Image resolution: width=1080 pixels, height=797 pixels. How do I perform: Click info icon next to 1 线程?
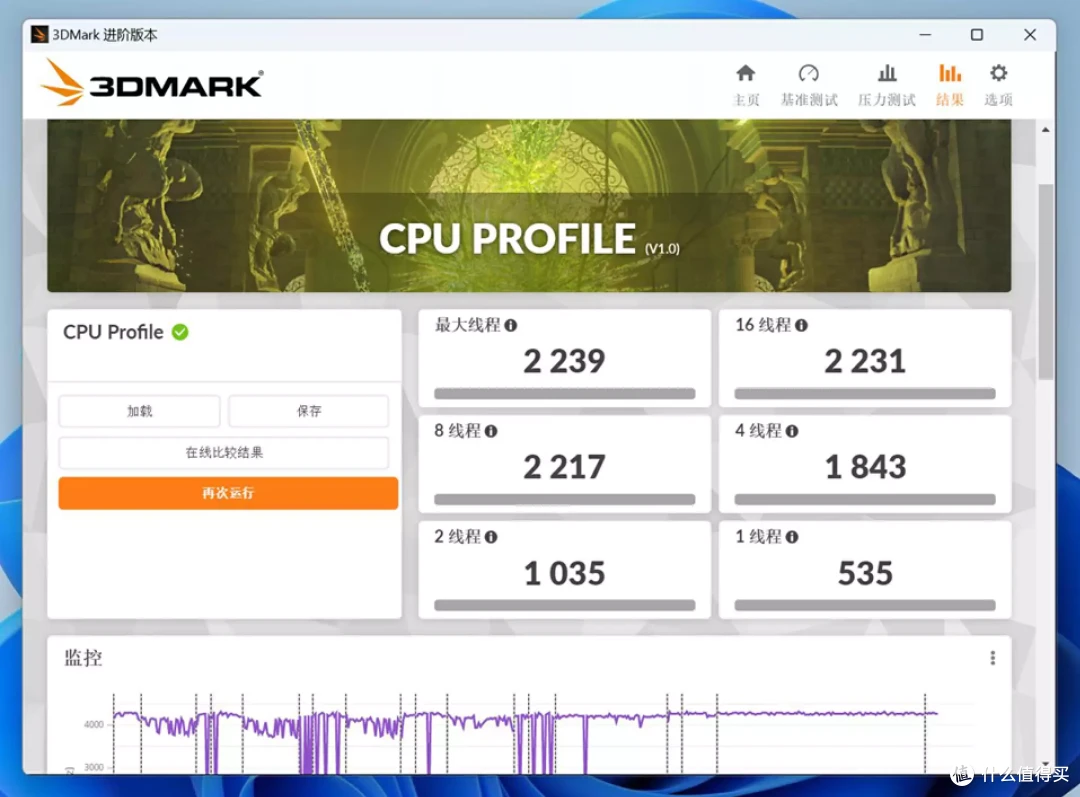tap(792, 537)
